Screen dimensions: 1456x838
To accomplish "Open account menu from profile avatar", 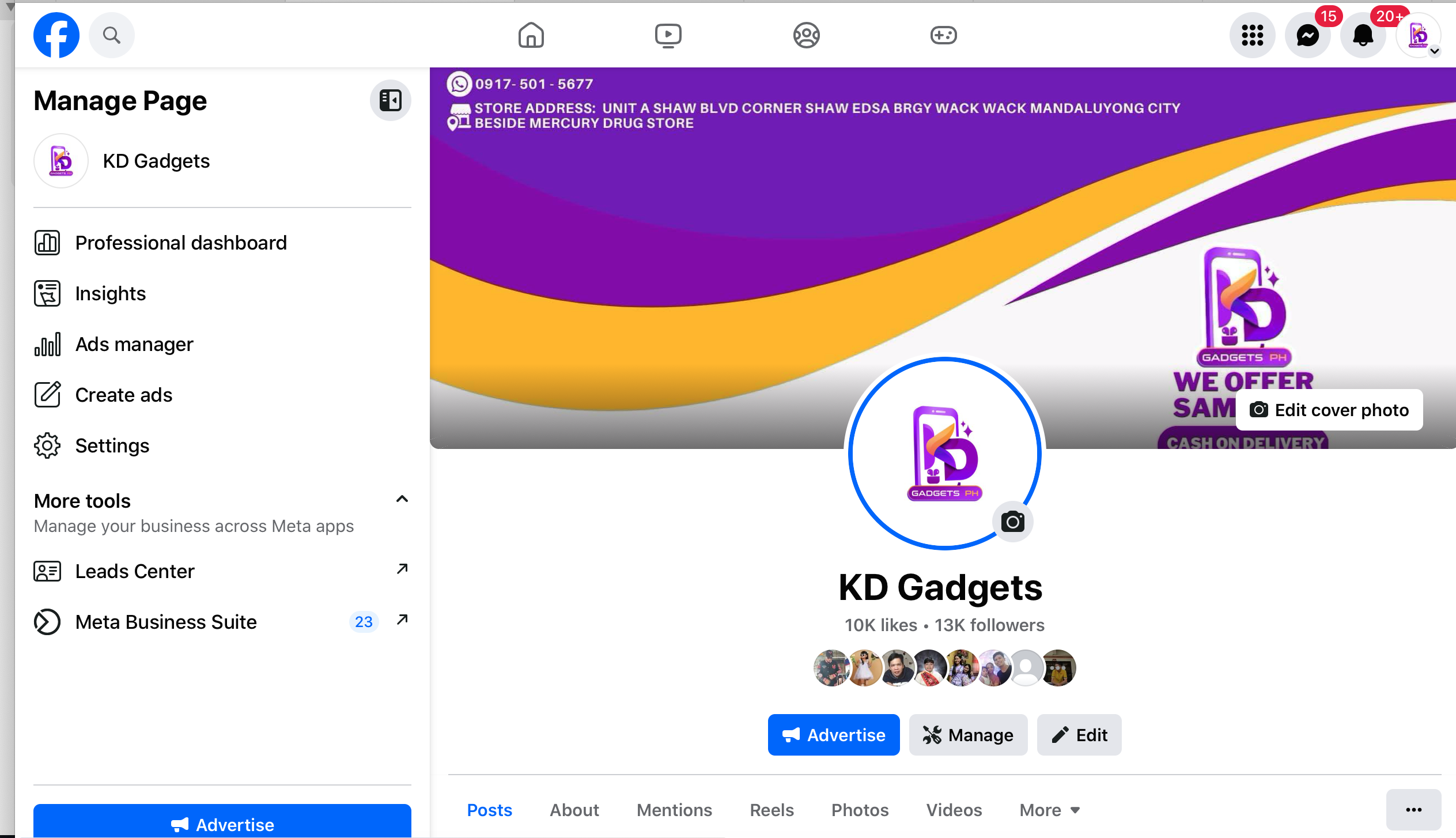I will 1419,35.
